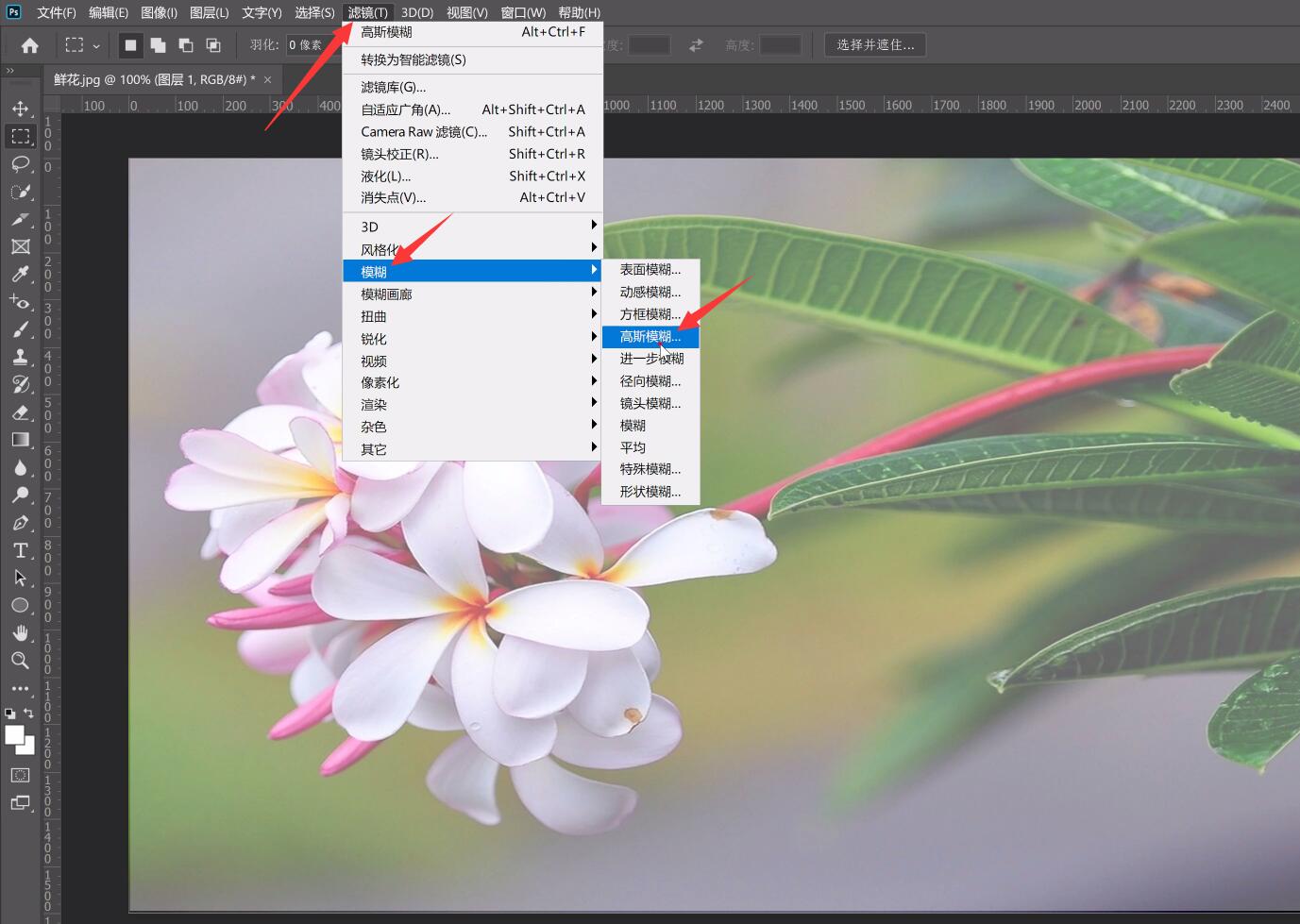The image size is (1300, 924).
Task: Open 图像(I) menu
Action: tap(159, 12)
